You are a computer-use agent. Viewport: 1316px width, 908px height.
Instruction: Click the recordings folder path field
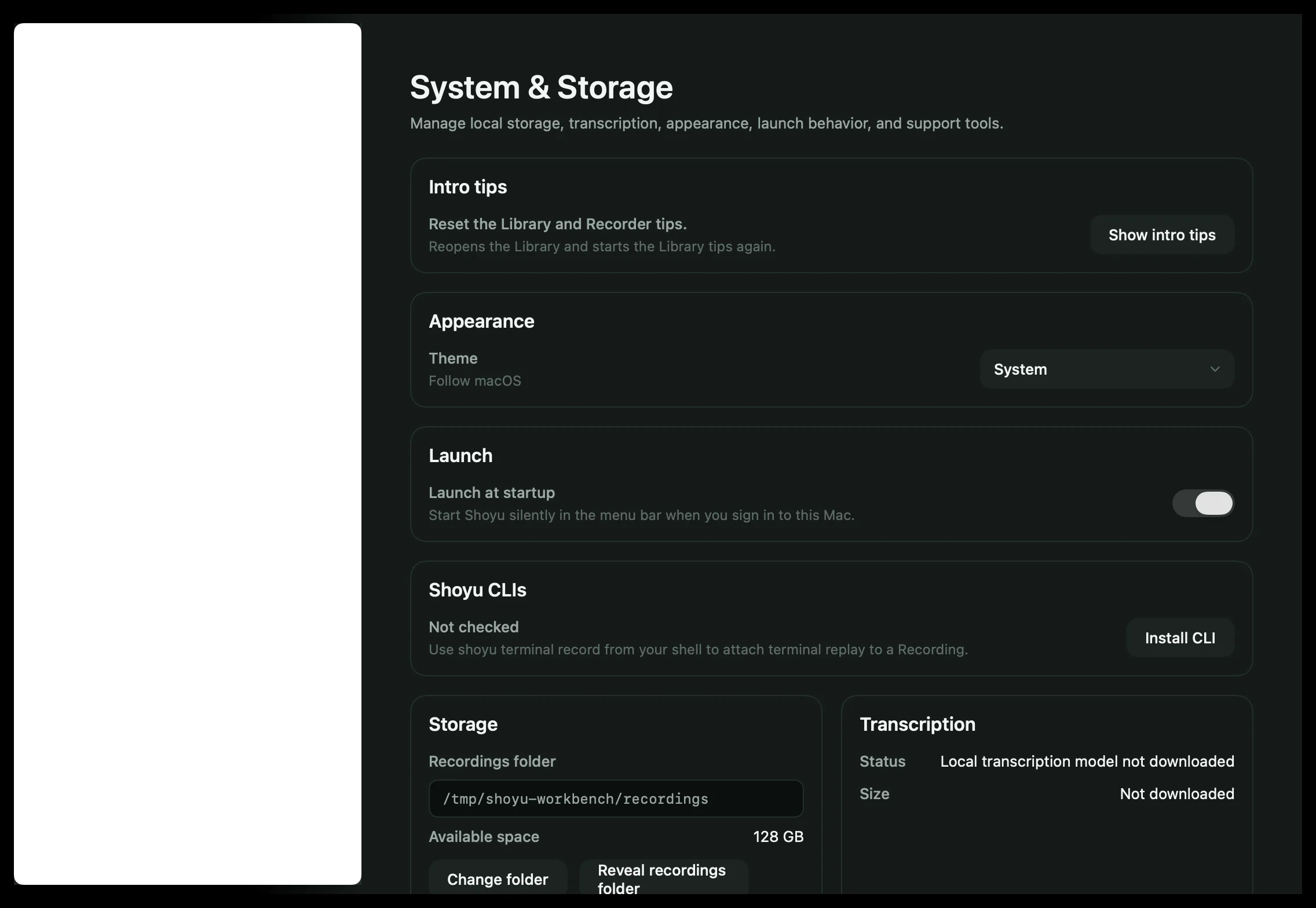click(616, 799)
